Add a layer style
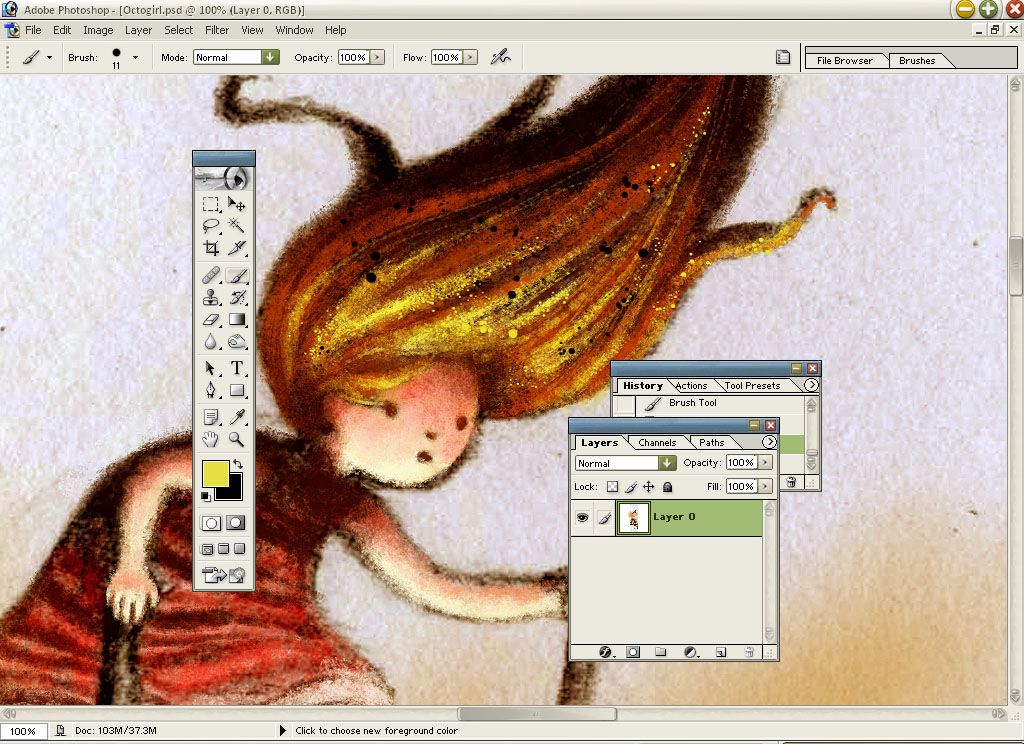 tap(605, 652)
